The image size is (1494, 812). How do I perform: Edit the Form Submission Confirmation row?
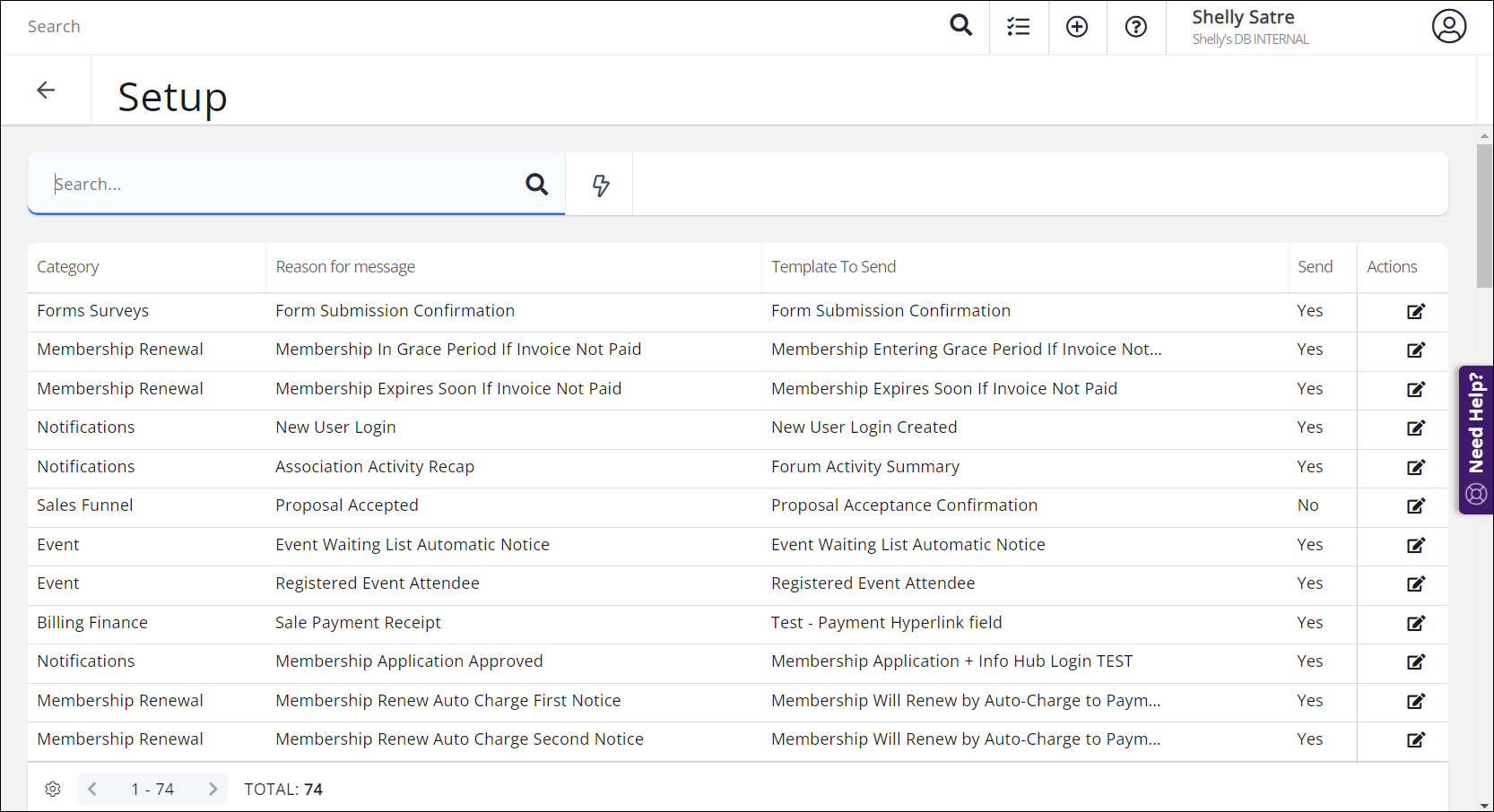(1416, 312)
